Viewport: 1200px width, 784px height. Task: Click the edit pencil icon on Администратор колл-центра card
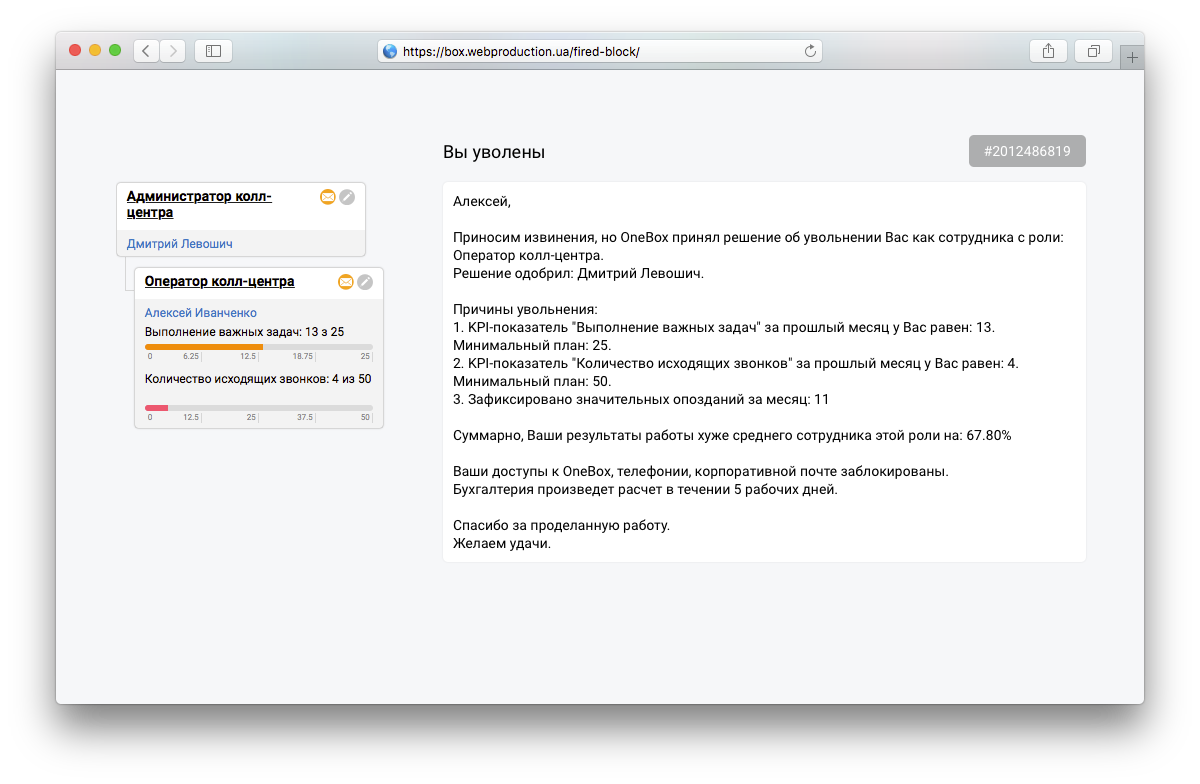(347, 197)
